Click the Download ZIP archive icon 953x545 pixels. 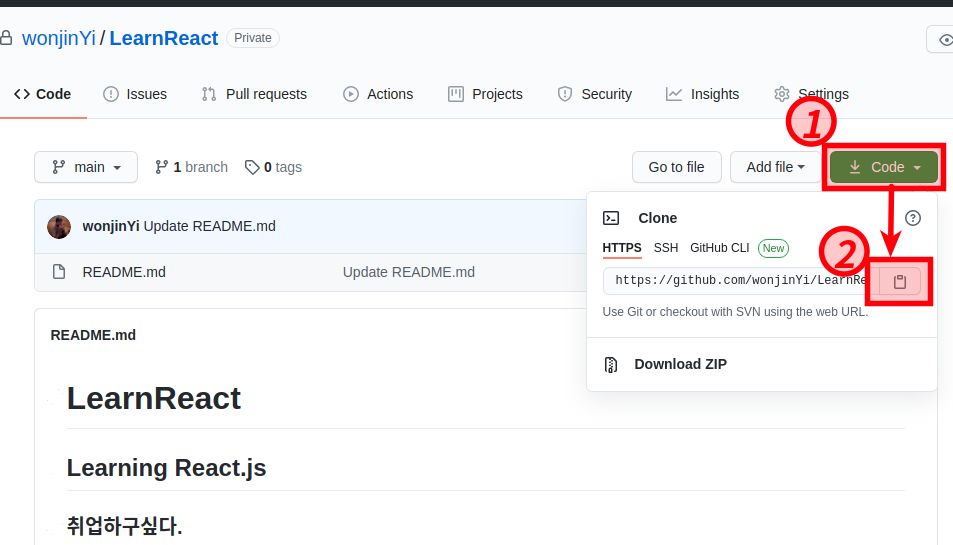(x=611, y=365)
